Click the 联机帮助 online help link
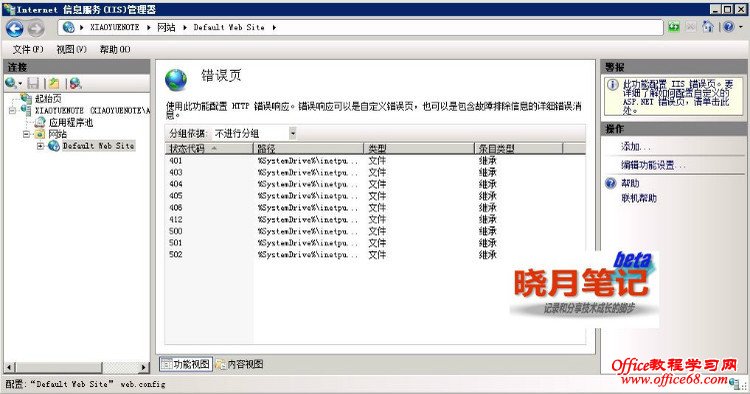The height and width of the screenshot is (394, 750). 639,198
